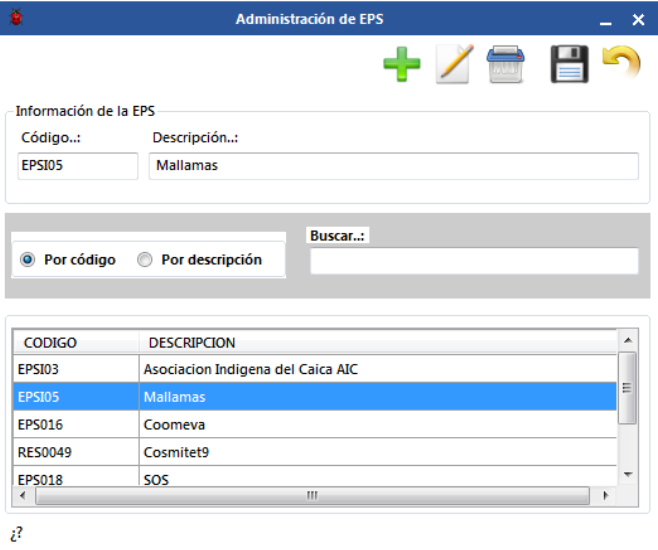Click the vertical scrollbar up arrow

(x=628, y=341)
